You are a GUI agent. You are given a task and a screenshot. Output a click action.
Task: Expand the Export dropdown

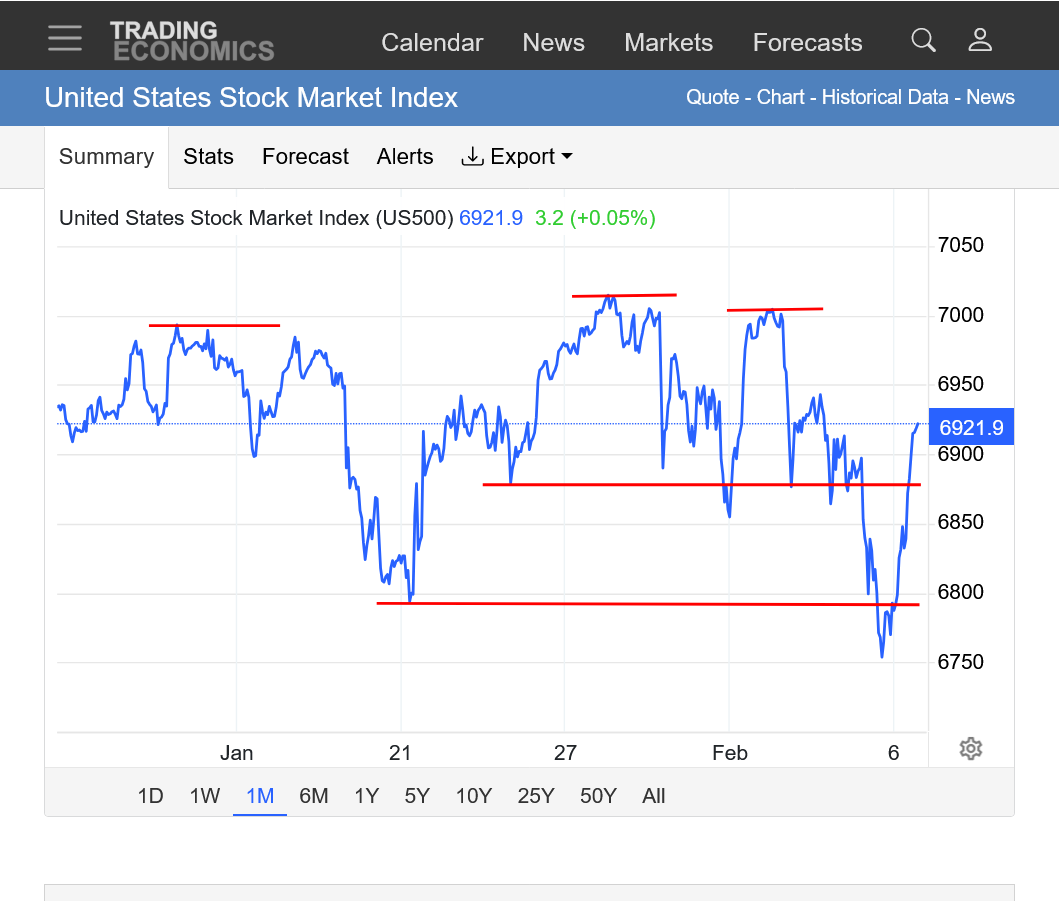516,157
